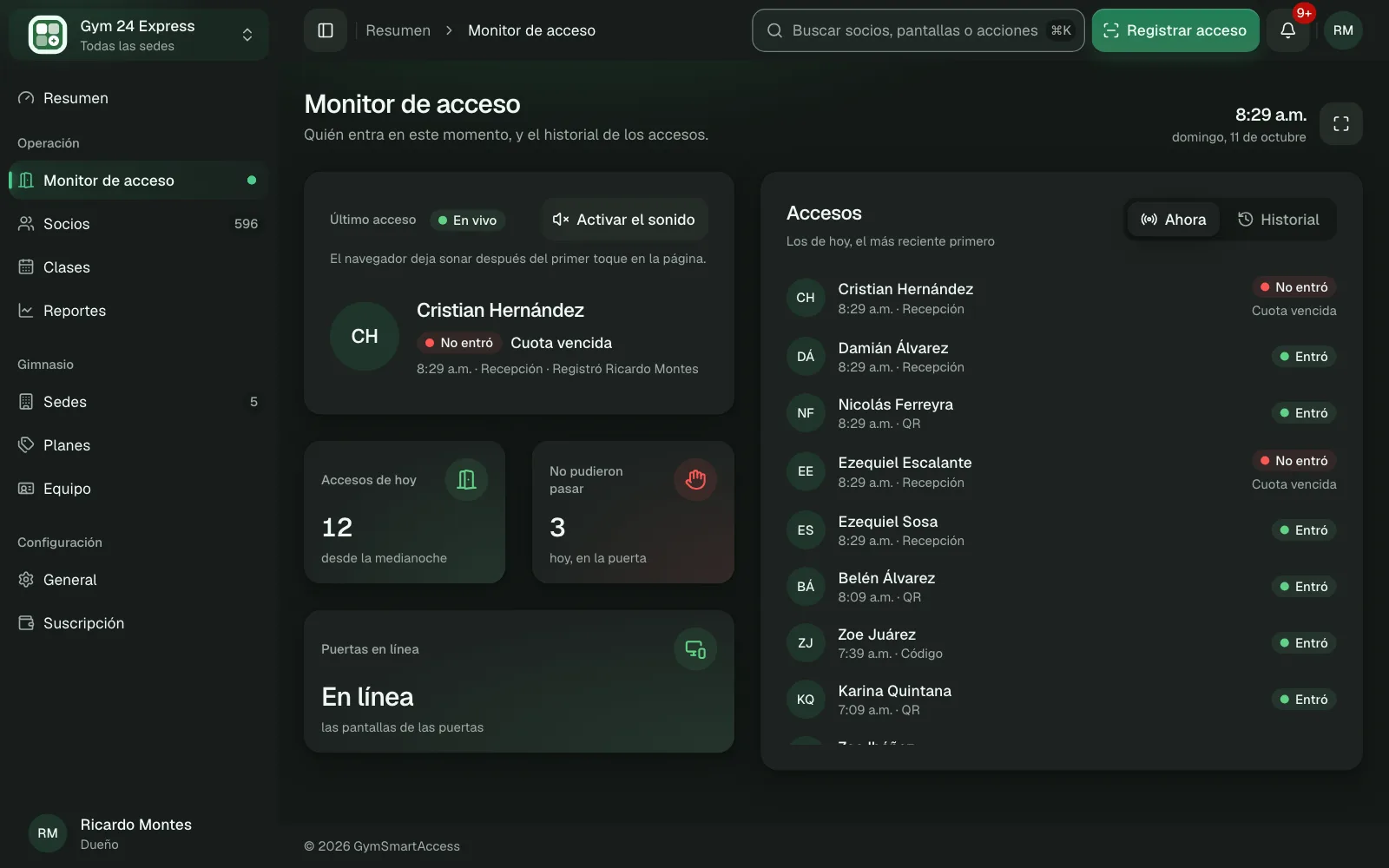Screen dimensions: 1389x868
Task: Click the No entró badge for Ezequiel Escalante
Action: (x=1294, y=461)
